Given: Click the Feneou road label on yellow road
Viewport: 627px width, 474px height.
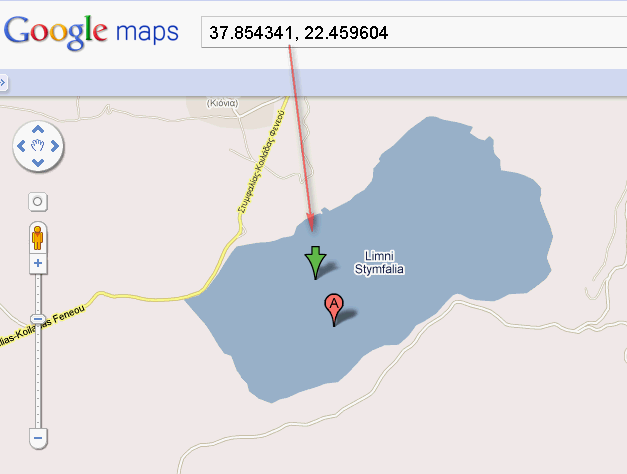Looking at the screenshot, I should click(x=69, y=315).
